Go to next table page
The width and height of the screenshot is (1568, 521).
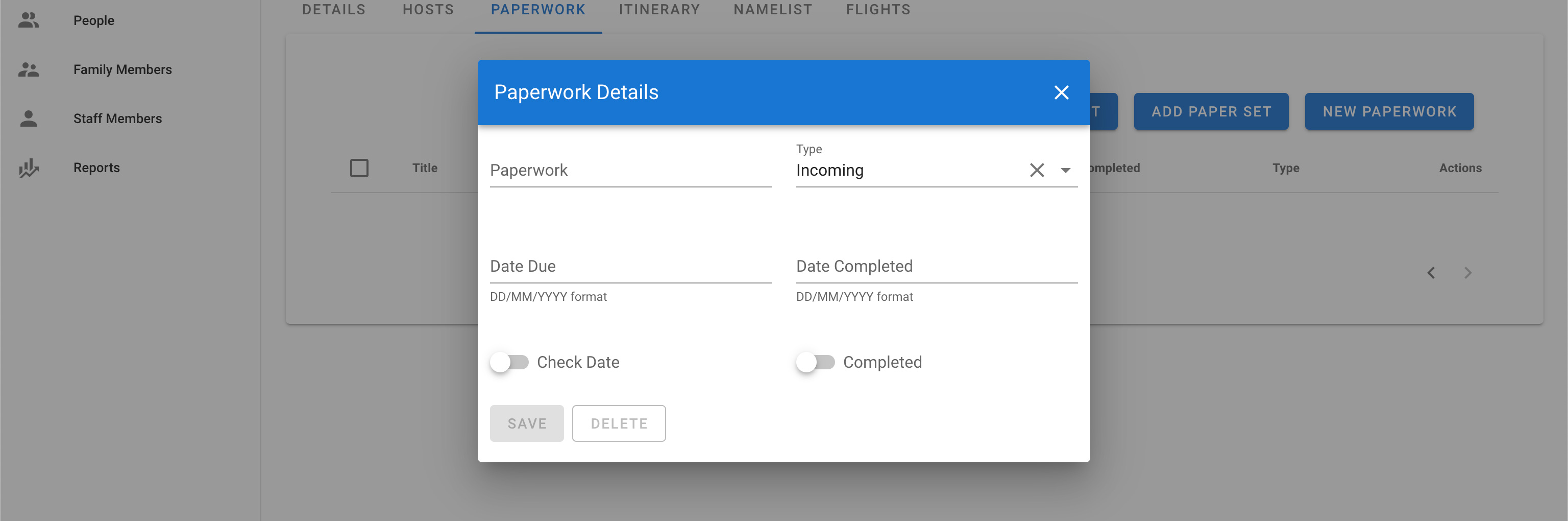[x=1467, y=272]
